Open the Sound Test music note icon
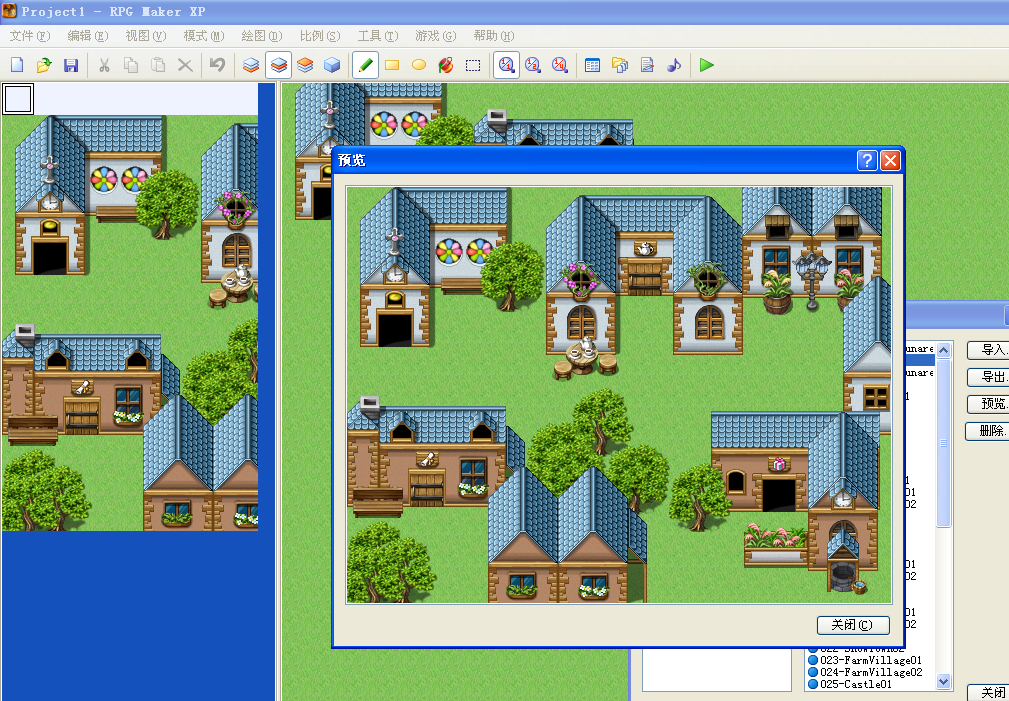Viewport: 1009px width, 701px height. click(x=674, y=65)
